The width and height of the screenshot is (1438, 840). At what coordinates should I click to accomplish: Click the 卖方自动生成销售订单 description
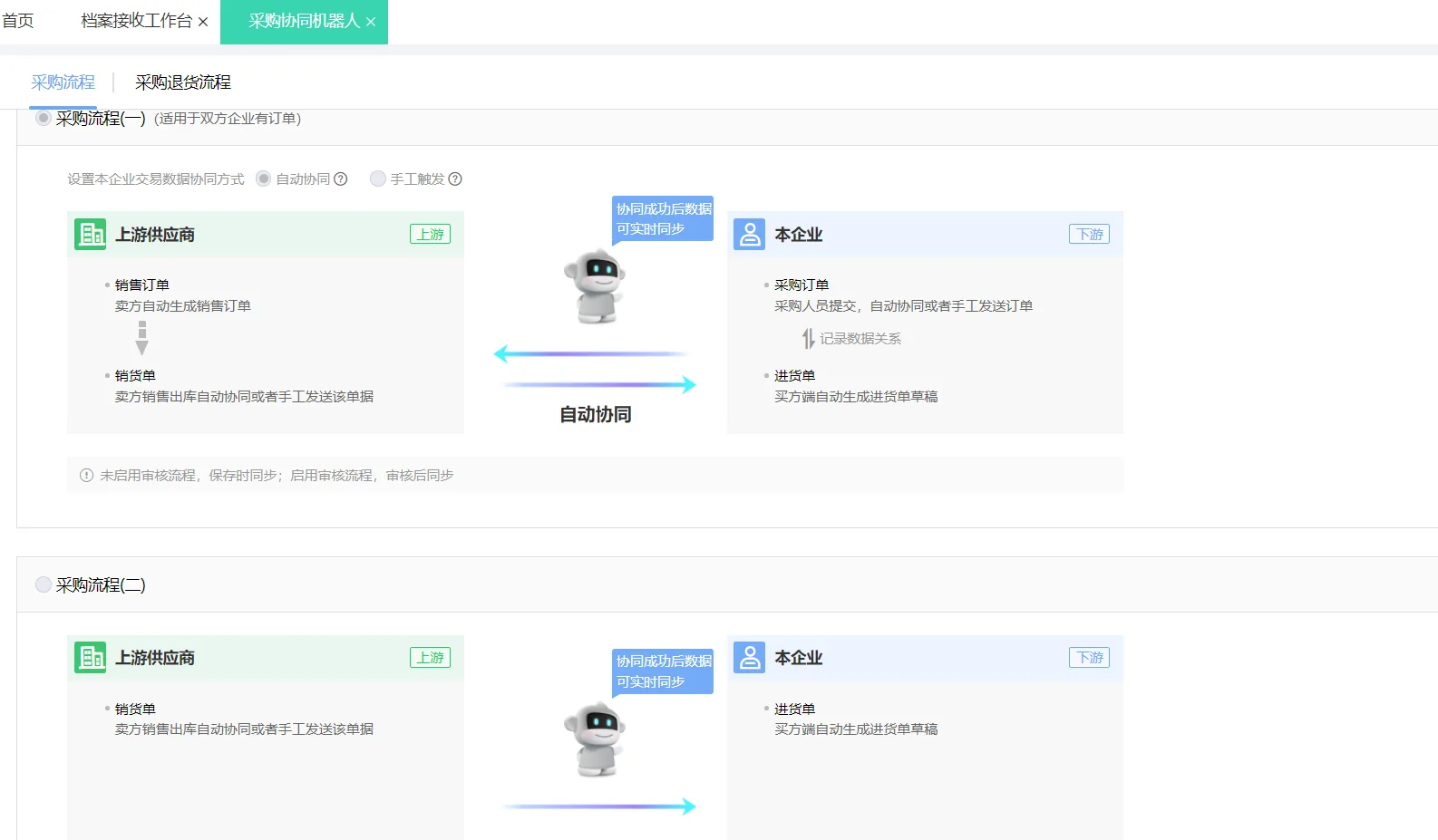click(x=183, y=306)
